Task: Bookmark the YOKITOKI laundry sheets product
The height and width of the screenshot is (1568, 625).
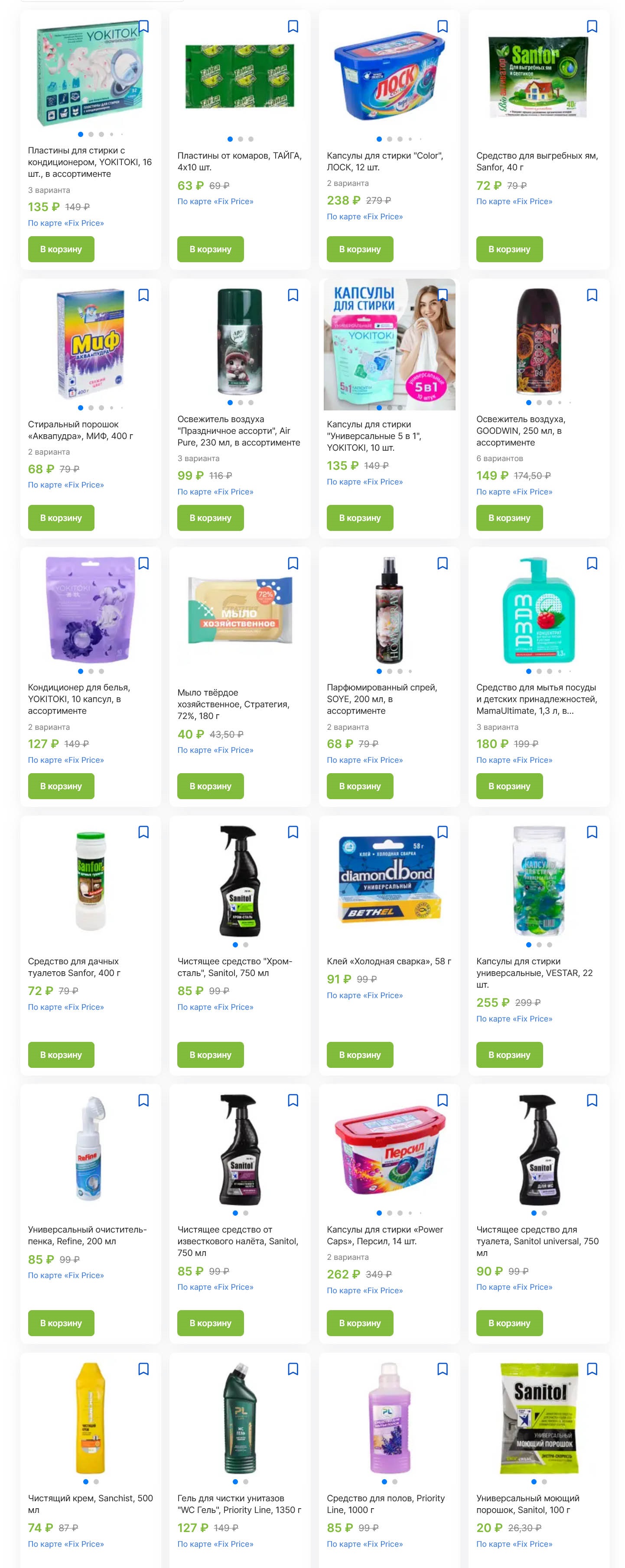Action: pos(143,26)
